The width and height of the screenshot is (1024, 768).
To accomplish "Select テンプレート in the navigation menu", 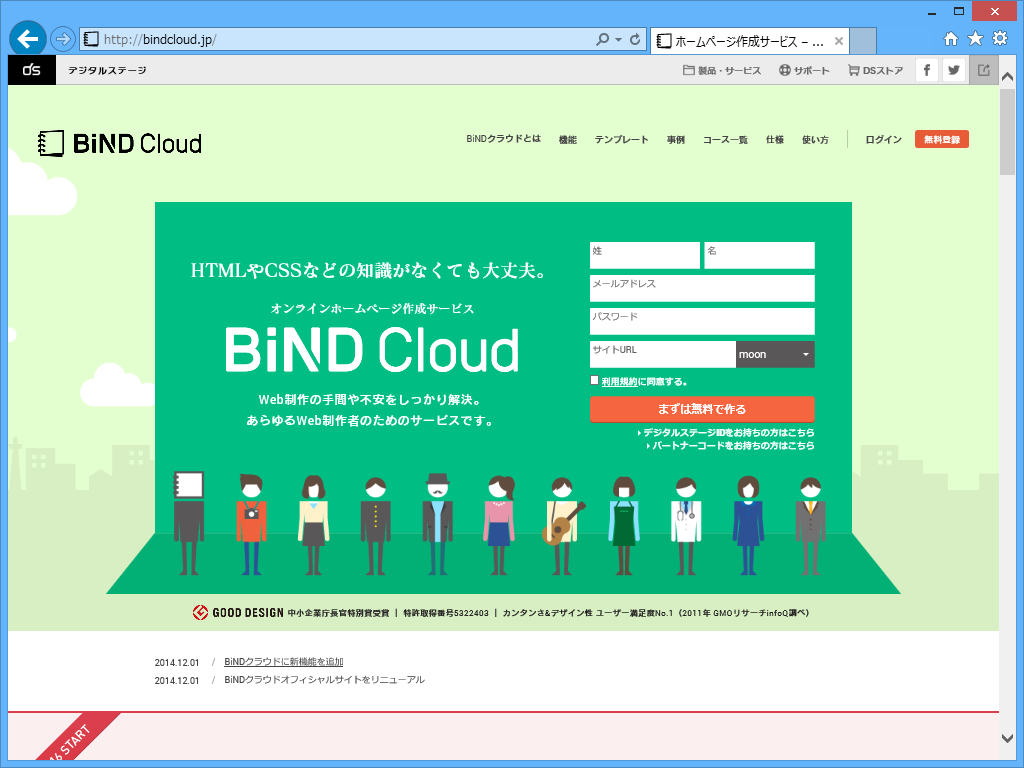I will click(x=621, y=140).
